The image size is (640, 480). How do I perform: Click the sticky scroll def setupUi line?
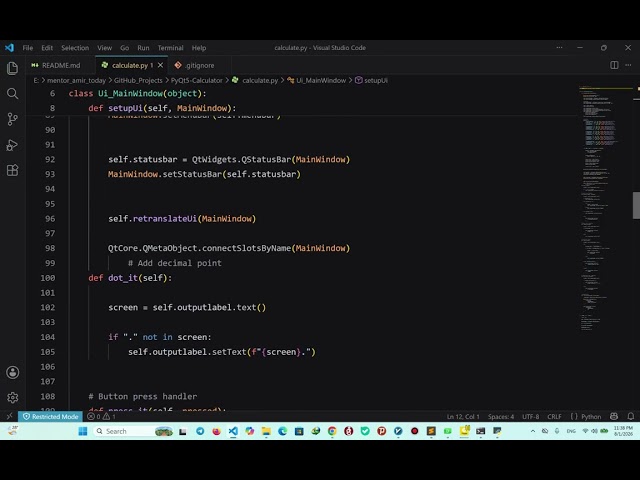tap(162, 108)
